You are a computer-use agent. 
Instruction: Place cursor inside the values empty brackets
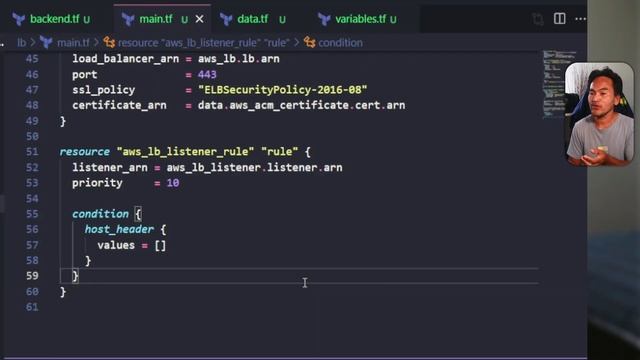click(160, 245)
